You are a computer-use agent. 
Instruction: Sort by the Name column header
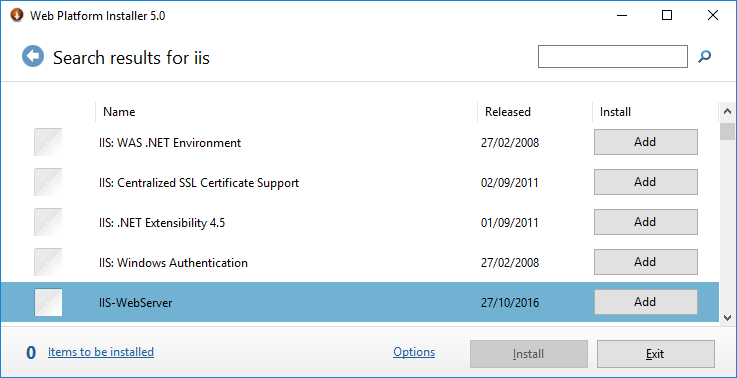tap(286, 112)
